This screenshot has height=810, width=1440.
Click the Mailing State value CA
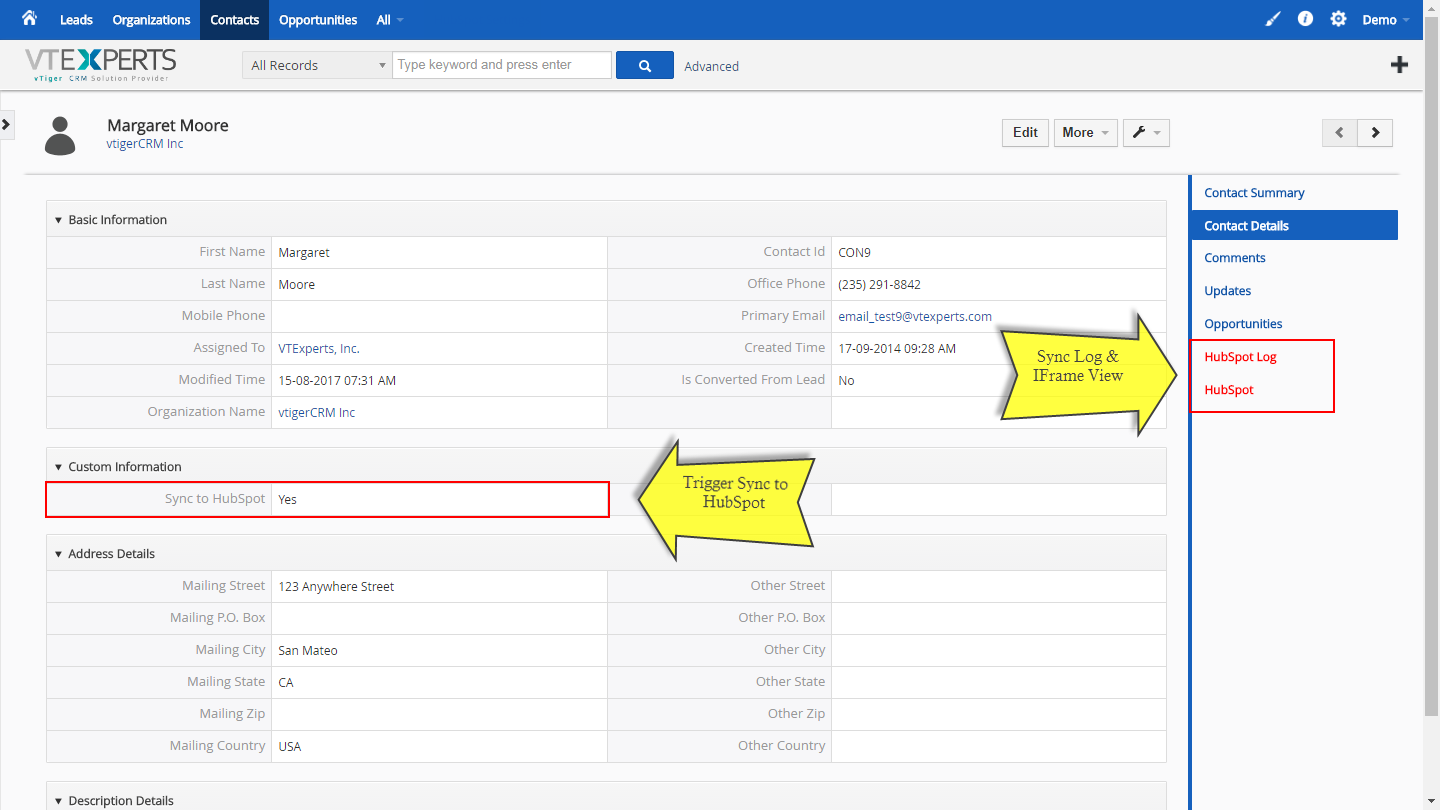[286, 682]
